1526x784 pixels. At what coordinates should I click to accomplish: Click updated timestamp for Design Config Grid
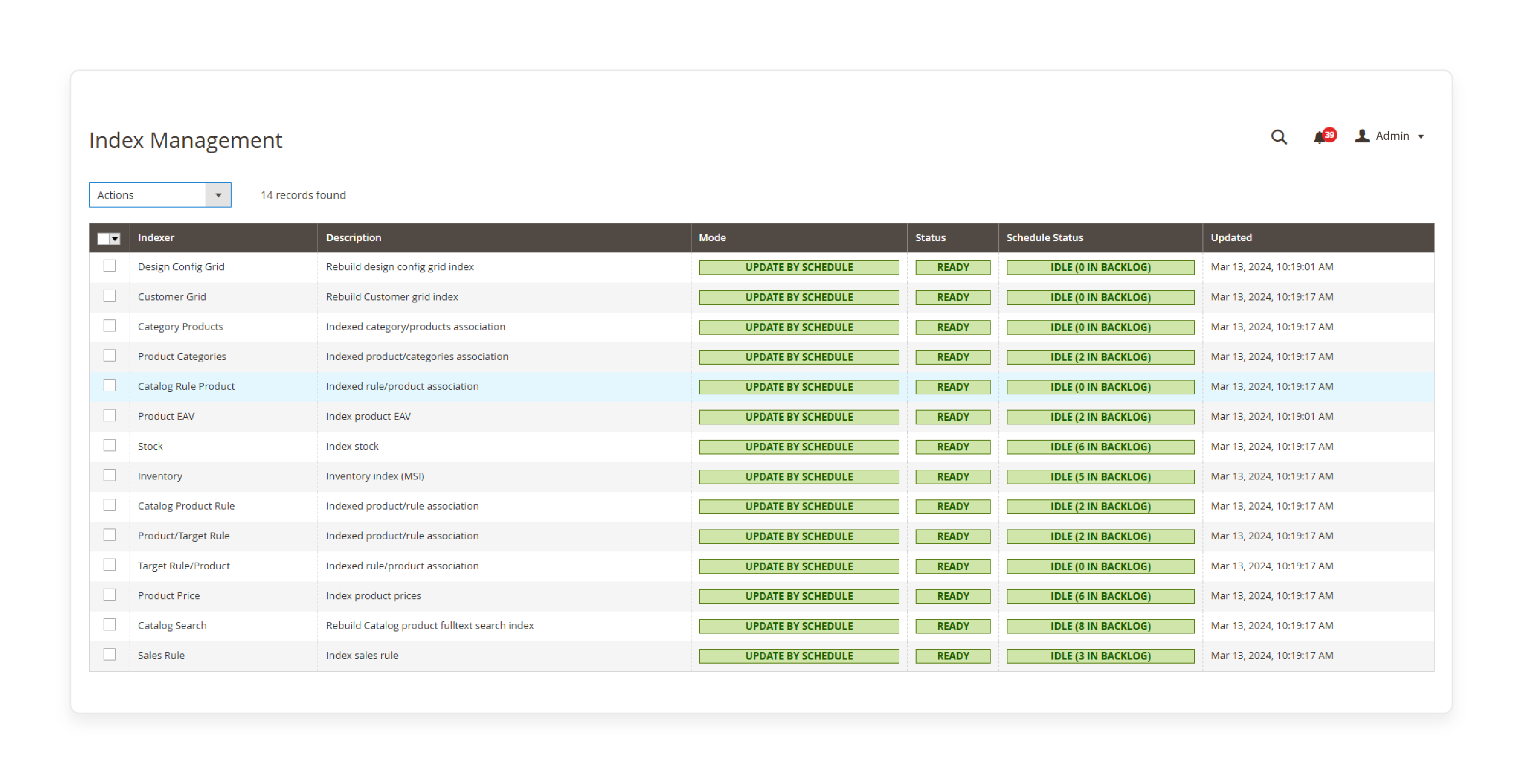click(1272, 267)
